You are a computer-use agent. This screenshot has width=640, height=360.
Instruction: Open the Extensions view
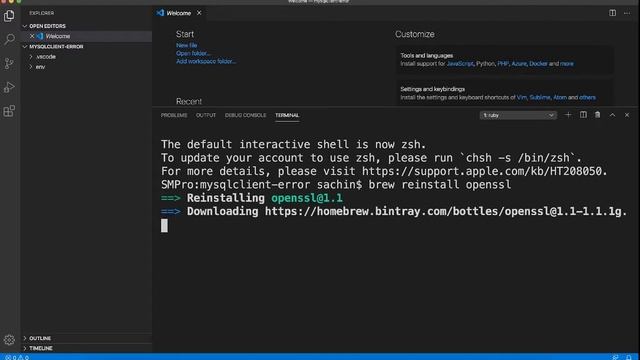(x=9, y=111)
